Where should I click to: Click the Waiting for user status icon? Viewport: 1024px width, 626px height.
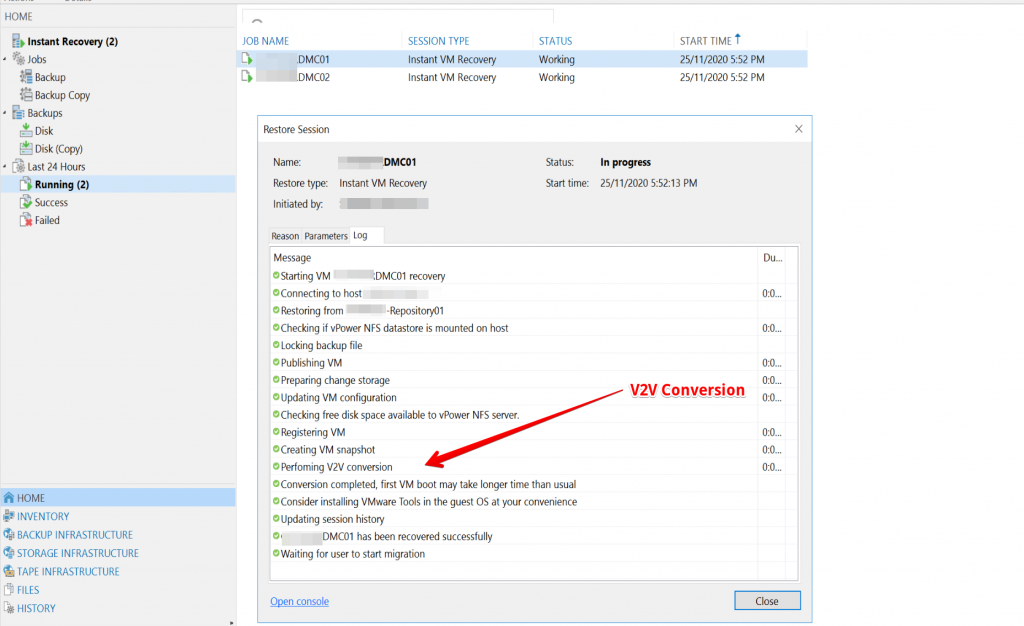tap(276, 553)
